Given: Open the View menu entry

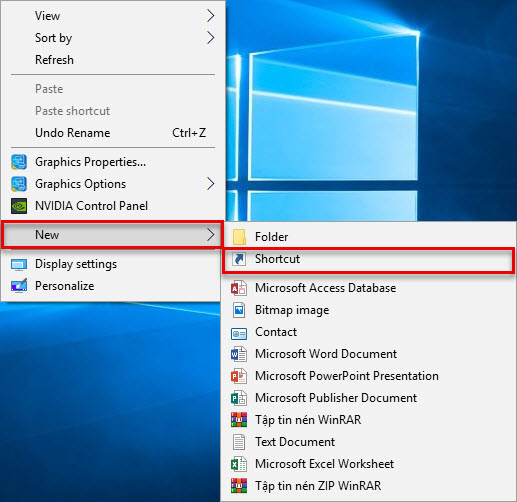Looking at the screenshot, I should (113, 16).
